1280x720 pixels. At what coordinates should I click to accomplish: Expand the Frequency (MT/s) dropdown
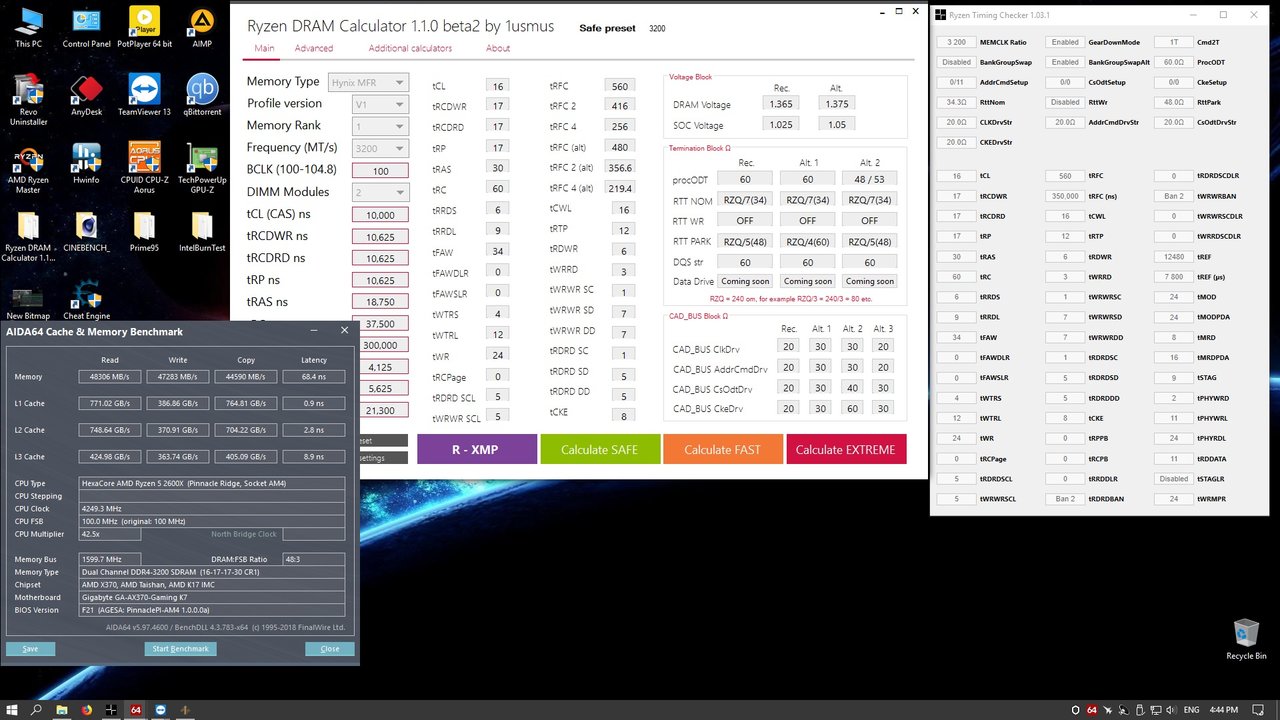point(380,148)
